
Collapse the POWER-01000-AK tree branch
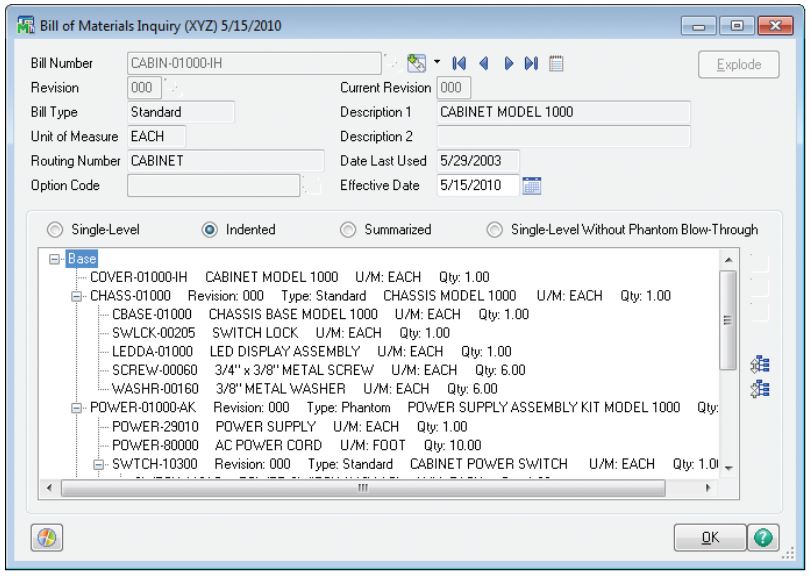coord(78,408)
